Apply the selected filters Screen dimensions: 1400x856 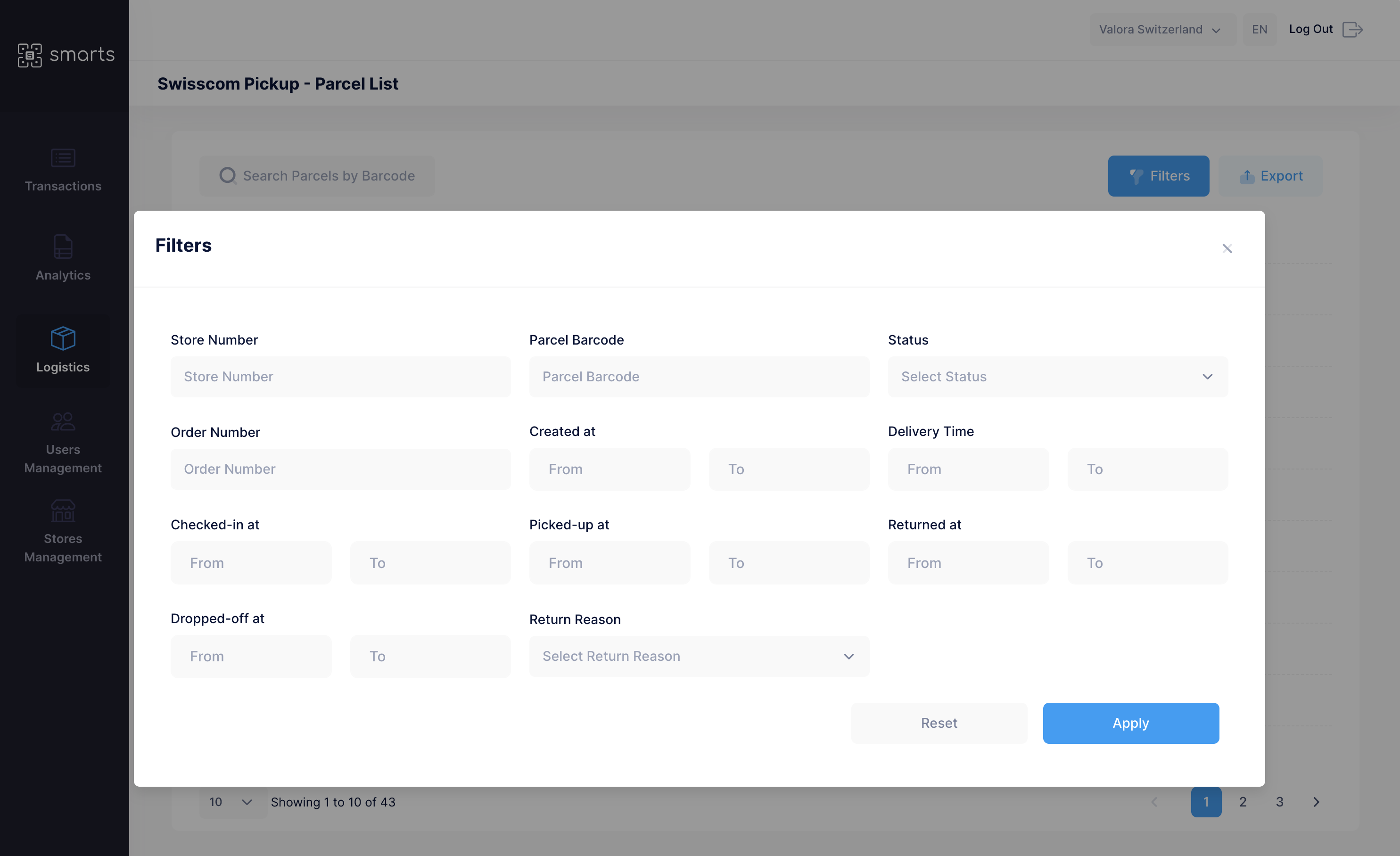1131,723
